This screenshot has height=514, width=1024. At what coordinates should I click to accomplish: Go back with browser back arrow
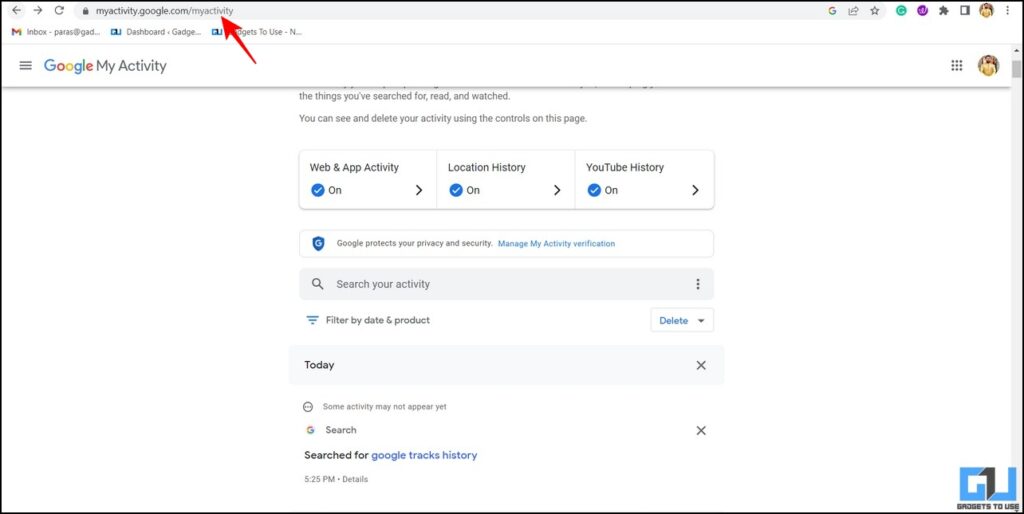click(16, 10)
